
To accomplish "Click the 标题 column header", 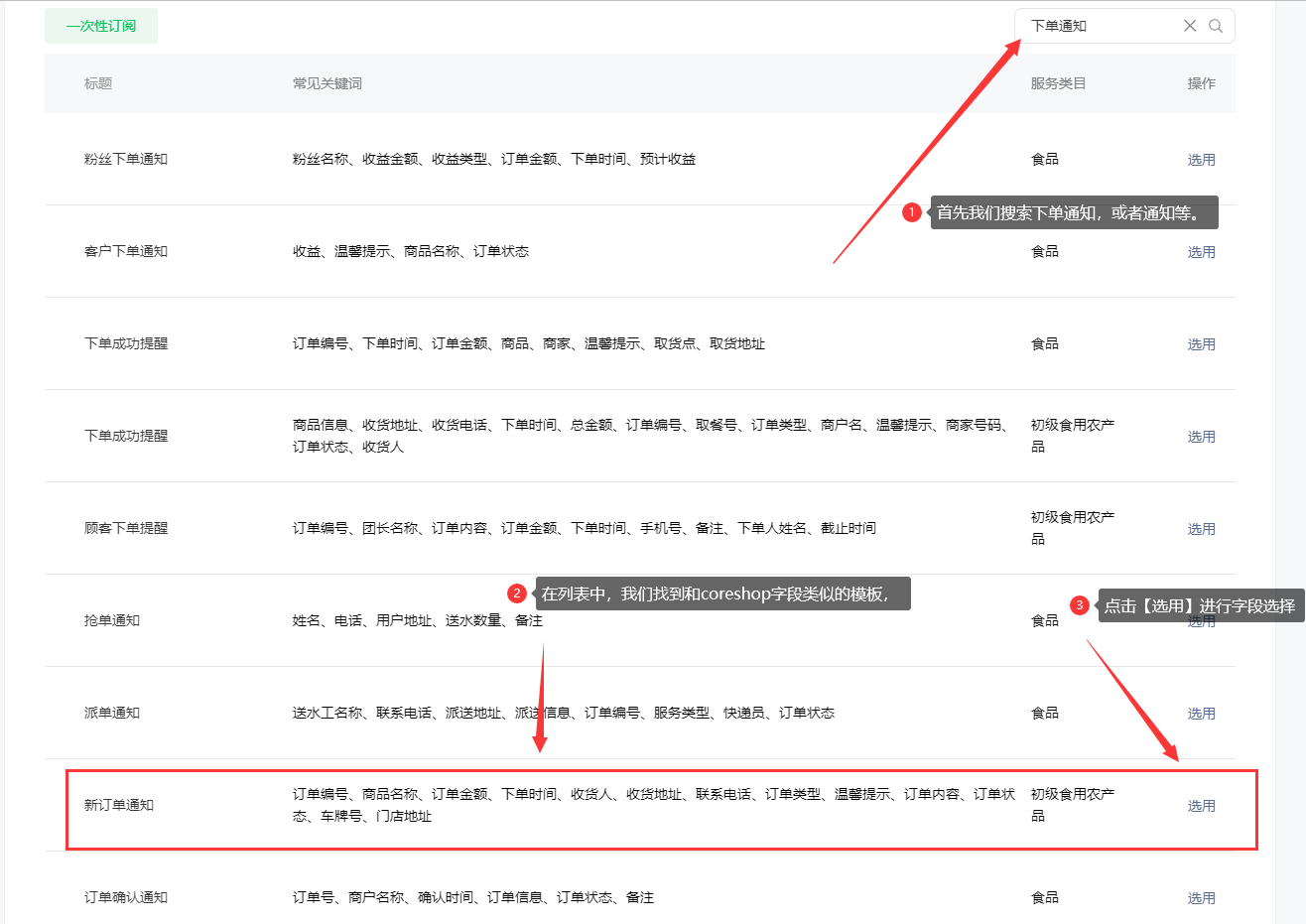I will tap(98, 83).
